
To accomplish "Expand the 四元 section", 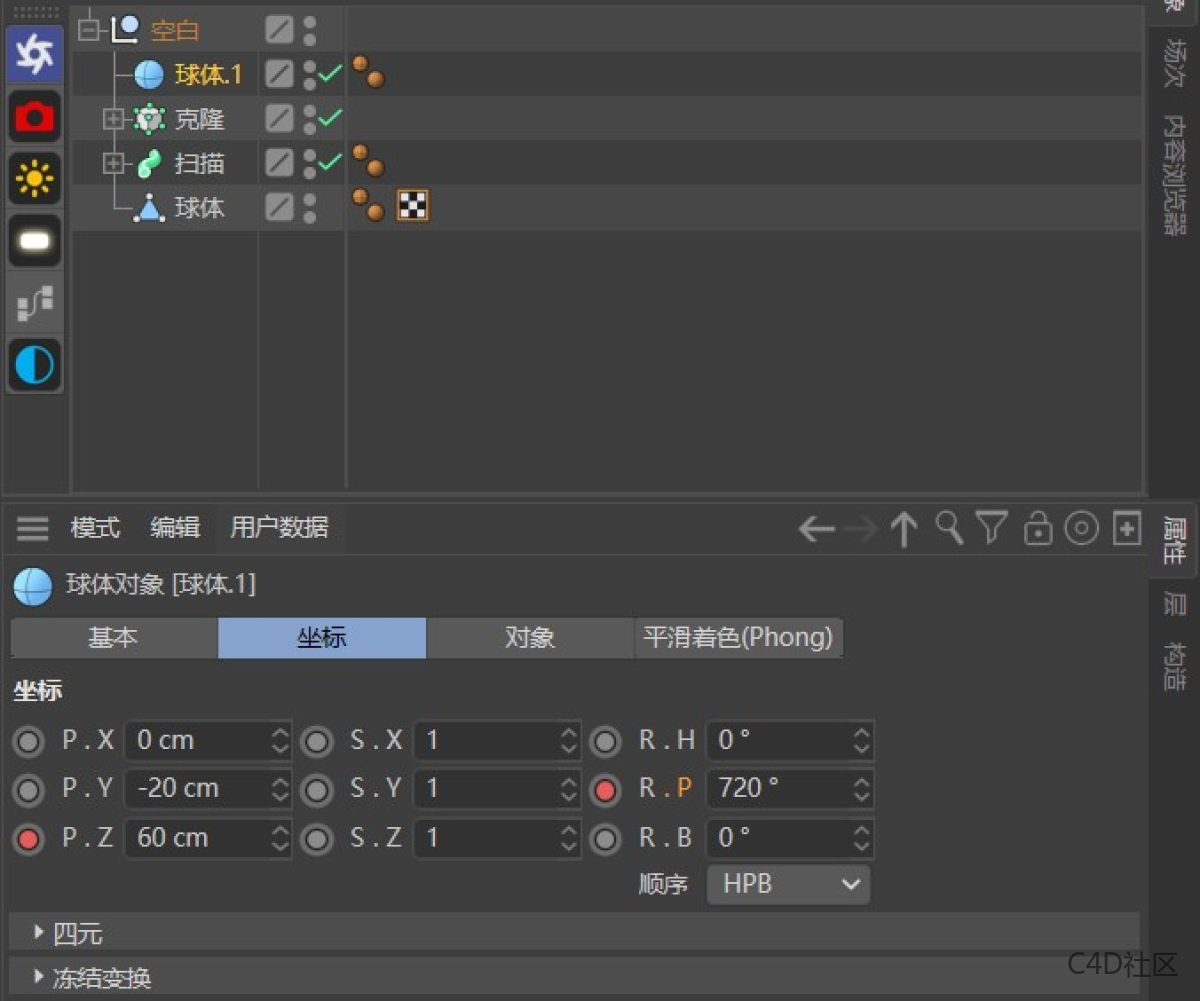I will [40, 932].
